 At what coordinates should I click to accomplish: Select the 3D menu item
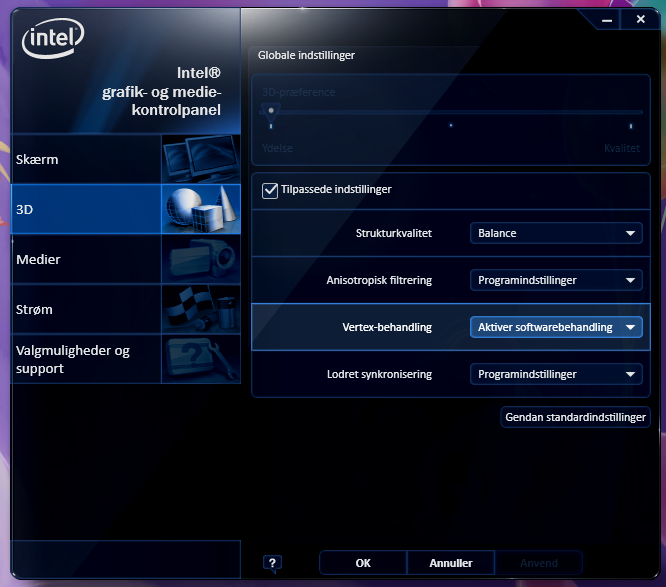(x=126, y=209)
